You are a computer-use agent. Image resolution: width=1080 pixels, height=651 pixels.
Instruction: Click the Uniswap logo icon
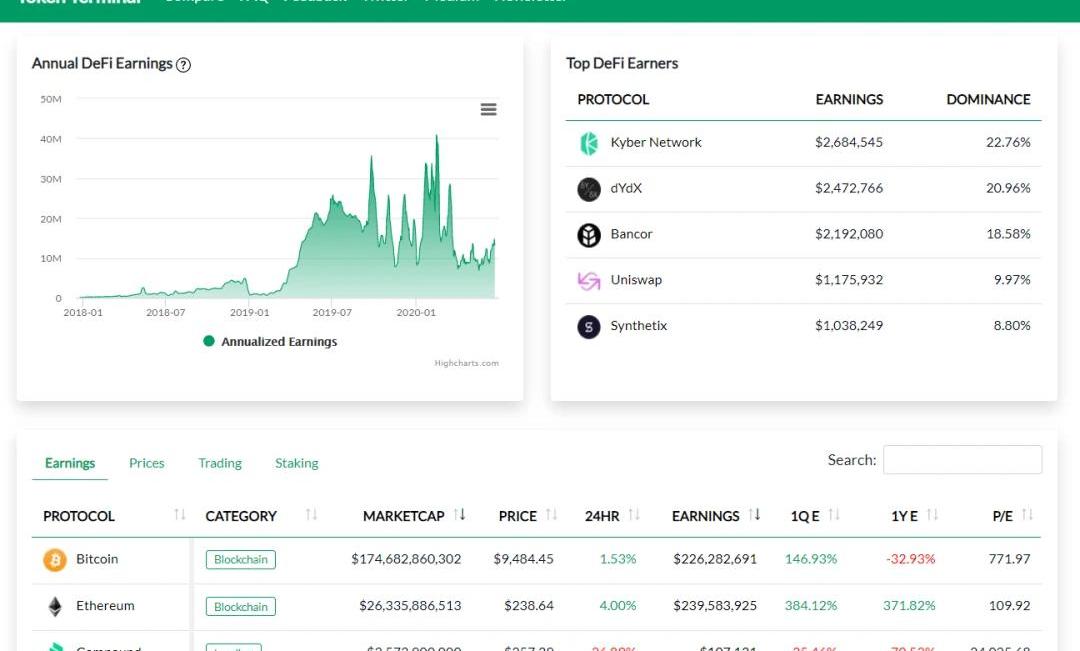click(x=589, y=281)
